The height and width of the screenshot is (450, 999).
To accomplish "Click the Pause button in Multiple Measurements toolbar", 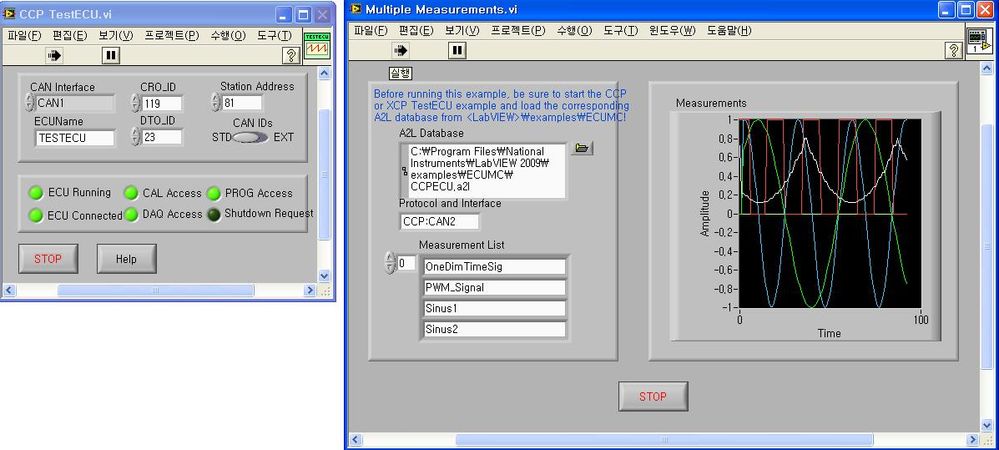I will coord(457,50).
